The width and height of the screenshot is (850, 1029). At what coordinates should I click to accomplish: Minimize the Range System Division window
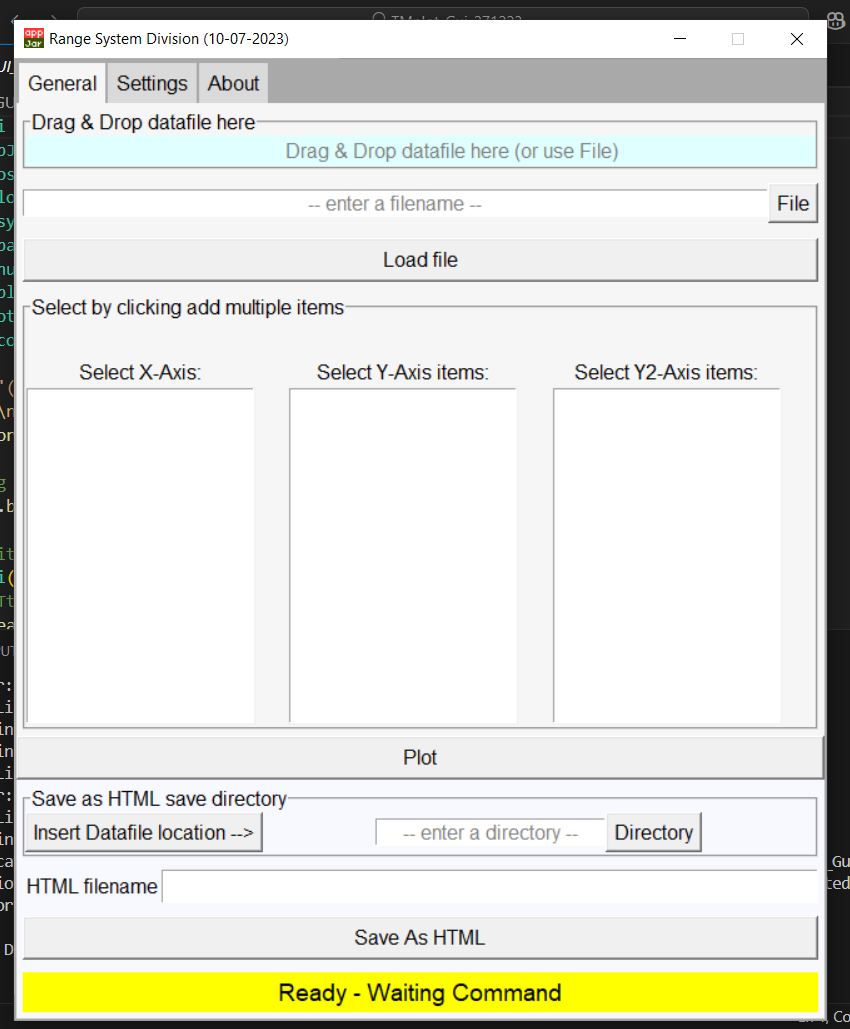coord(680,39)
